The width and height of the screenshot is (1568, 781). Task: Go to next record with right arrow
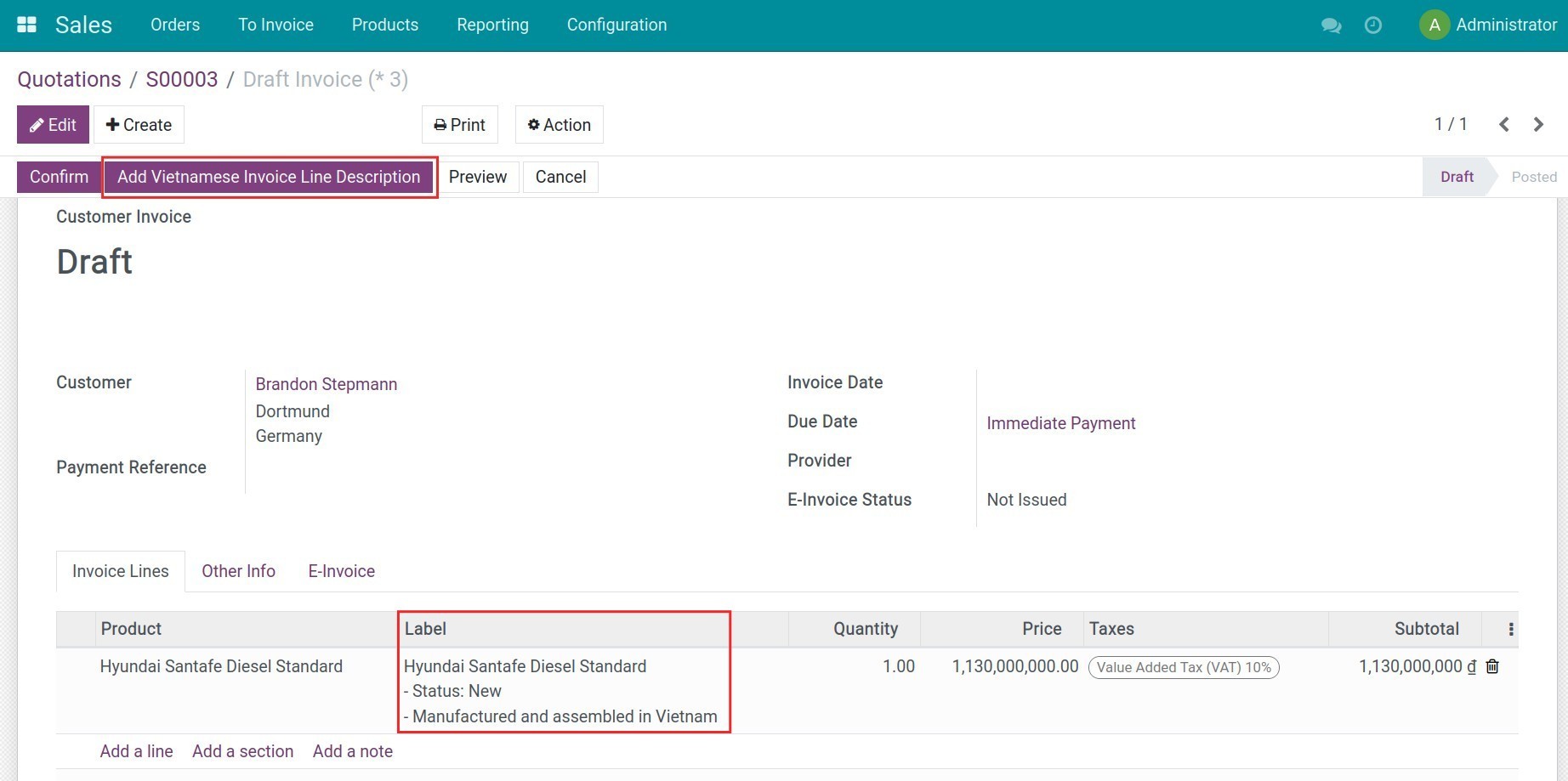1538,124
